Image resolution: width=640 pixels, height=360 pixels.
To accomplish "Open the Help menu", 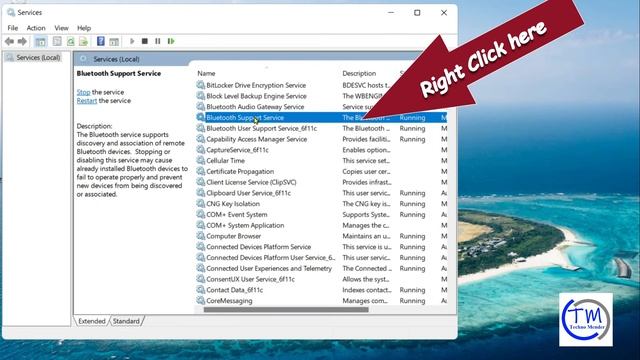I will [84, 28].
